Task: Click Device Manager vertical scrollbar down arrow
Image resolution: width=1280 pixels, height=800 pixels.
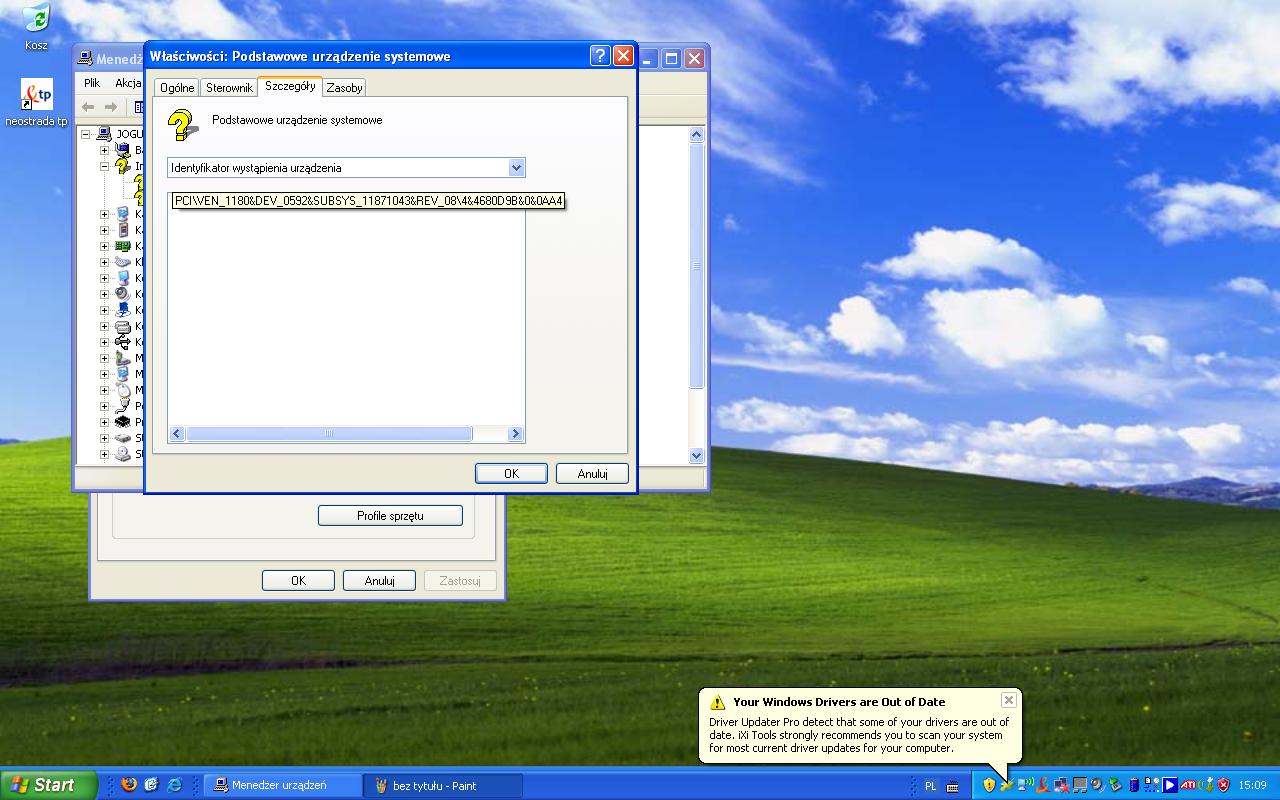Action: click(697, 455)
